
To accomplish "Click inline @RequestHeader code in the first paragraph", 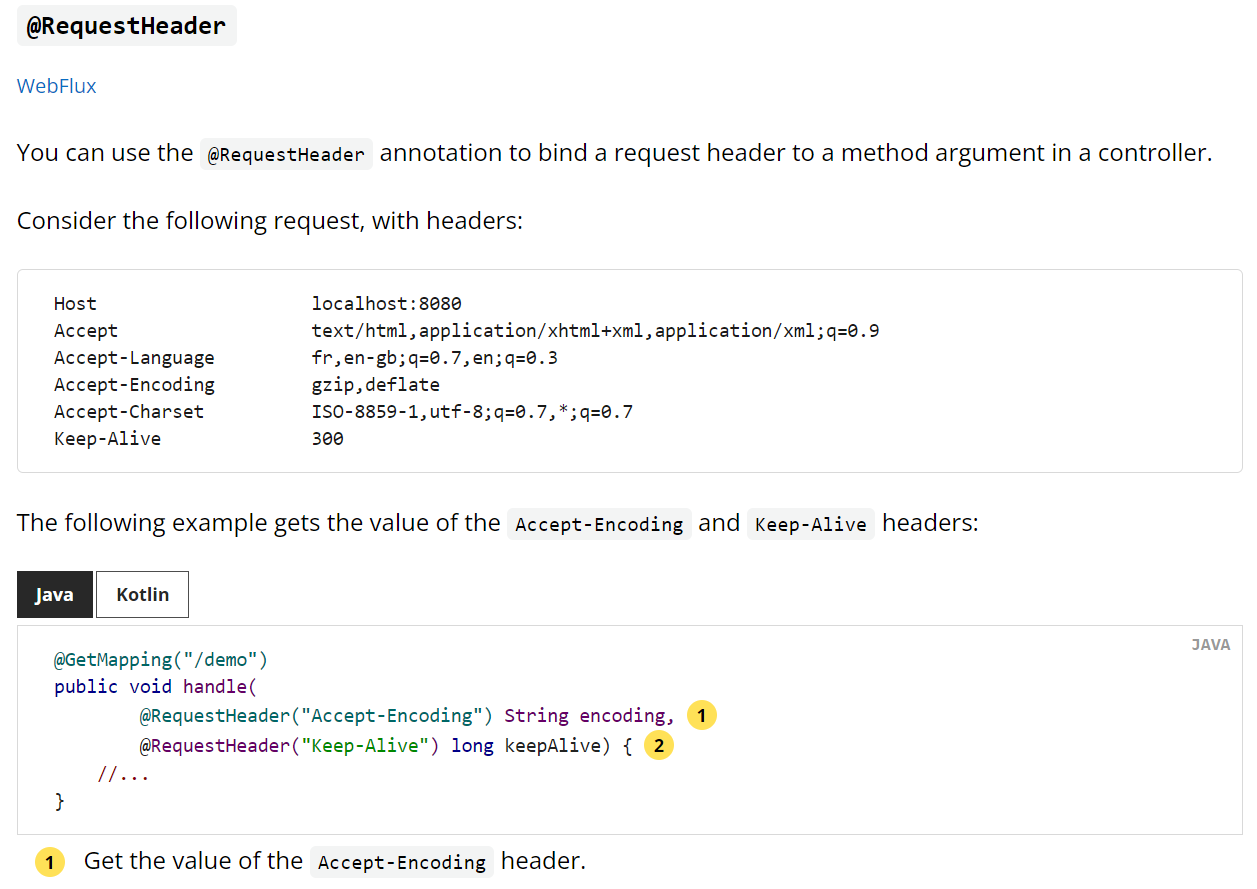I will [x=286, y=155].
